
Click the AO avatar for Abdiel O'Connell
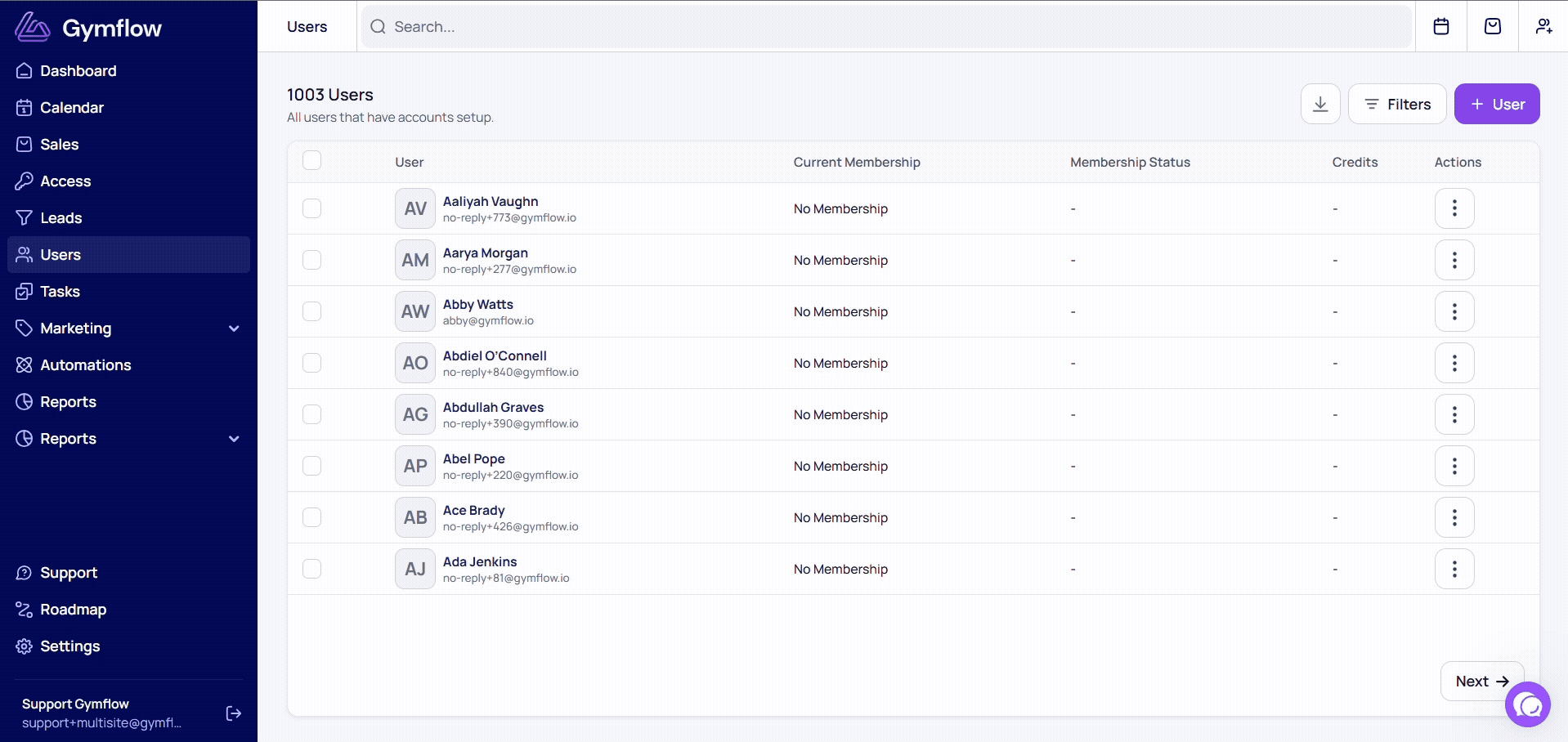(x=415, y=363)
